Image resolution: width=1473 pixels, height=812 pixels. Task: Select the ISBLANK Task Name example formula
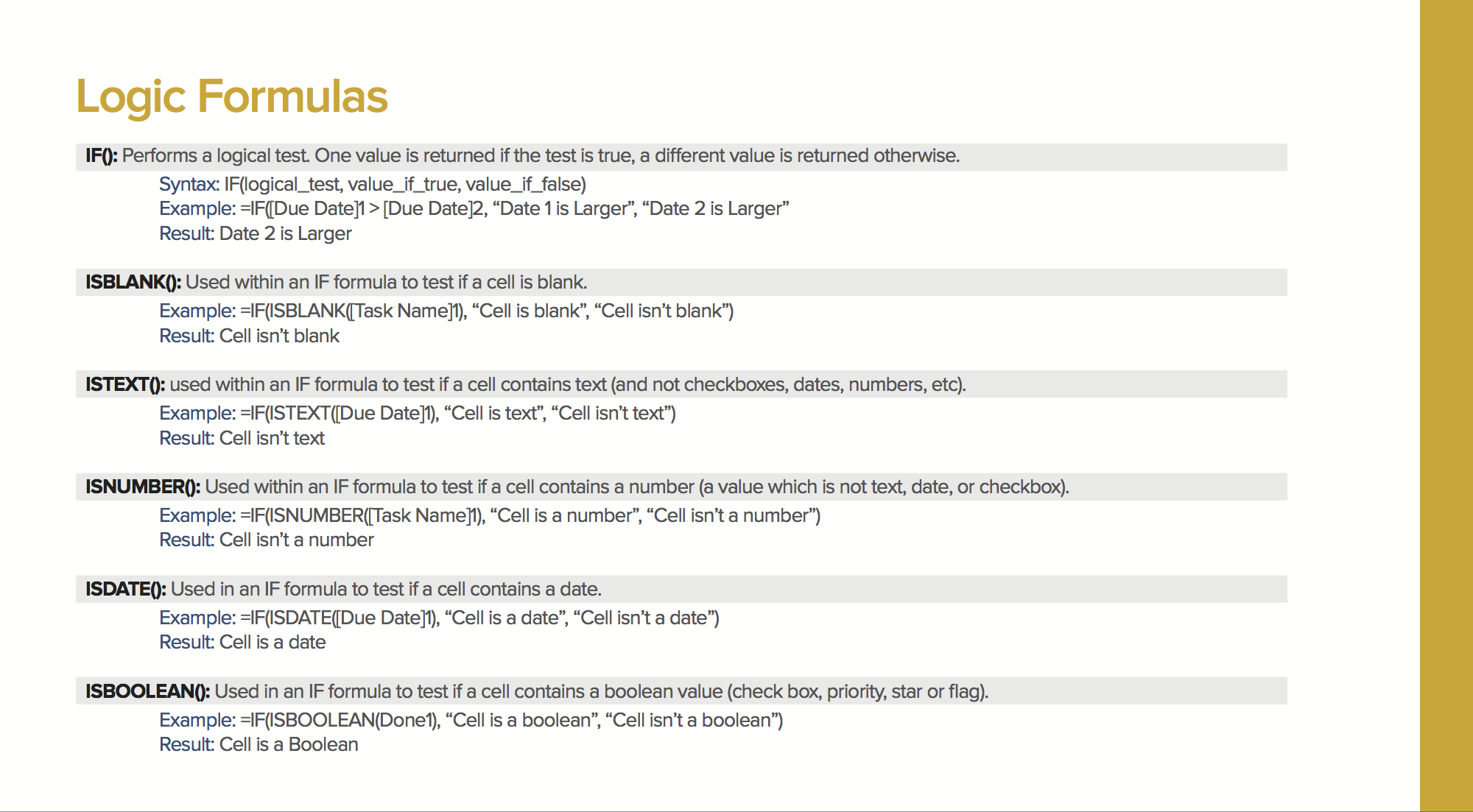pyautogui.click(x=446, y=311)
